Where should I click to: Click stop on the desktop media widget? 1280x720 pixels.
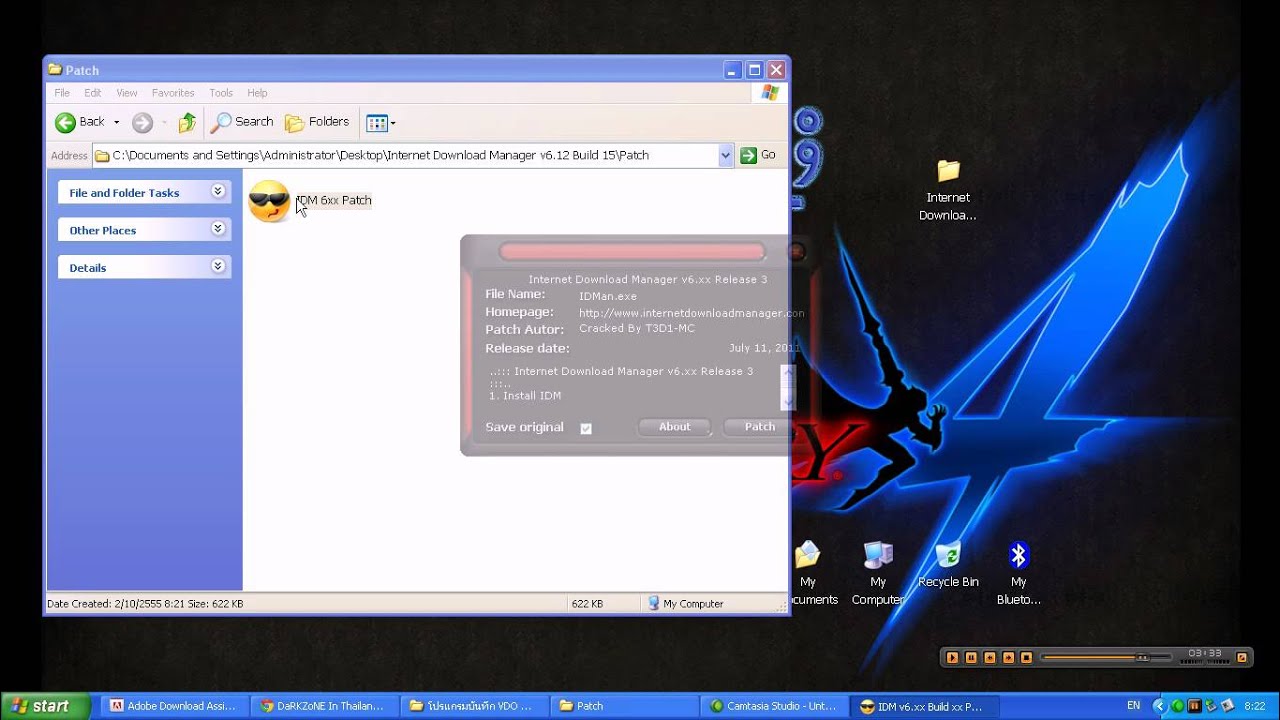(1026, 657)
